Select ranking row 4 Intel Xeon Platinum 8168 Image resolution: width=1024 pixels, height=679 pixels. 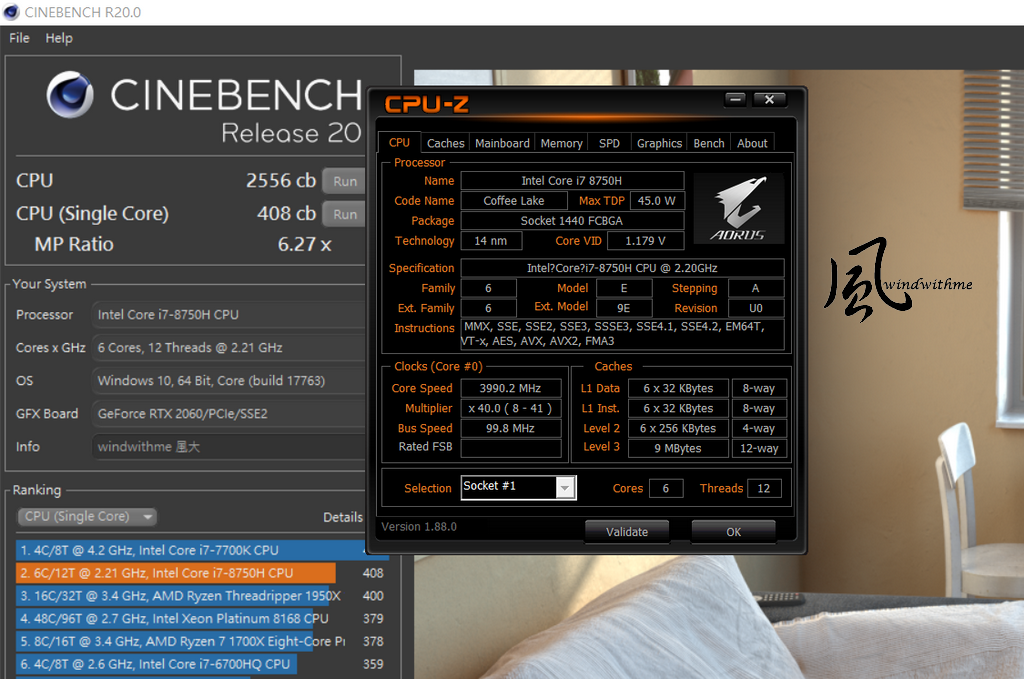pos(201,618)
